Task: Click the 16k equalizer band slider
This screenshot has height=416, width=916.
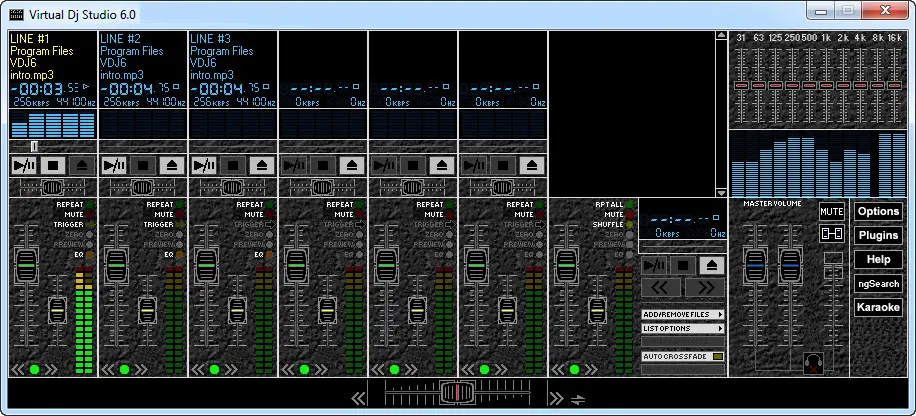Action: click(x=894, y=85)
